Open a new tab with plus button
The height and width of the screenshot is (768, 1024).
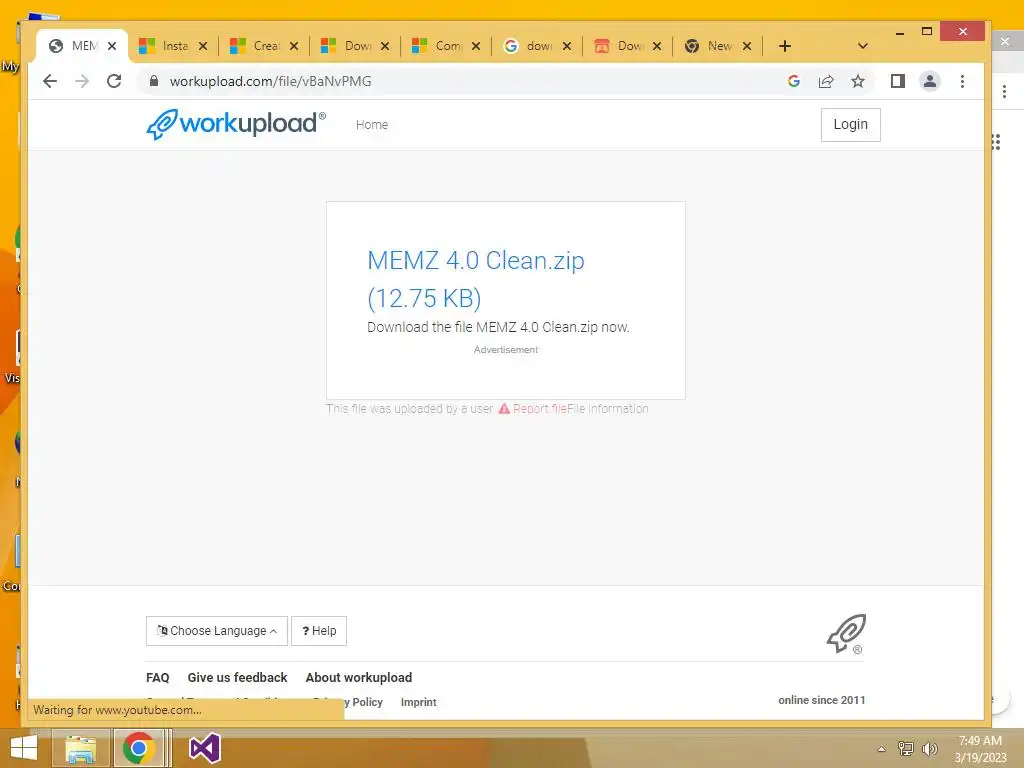click(785, 46)
